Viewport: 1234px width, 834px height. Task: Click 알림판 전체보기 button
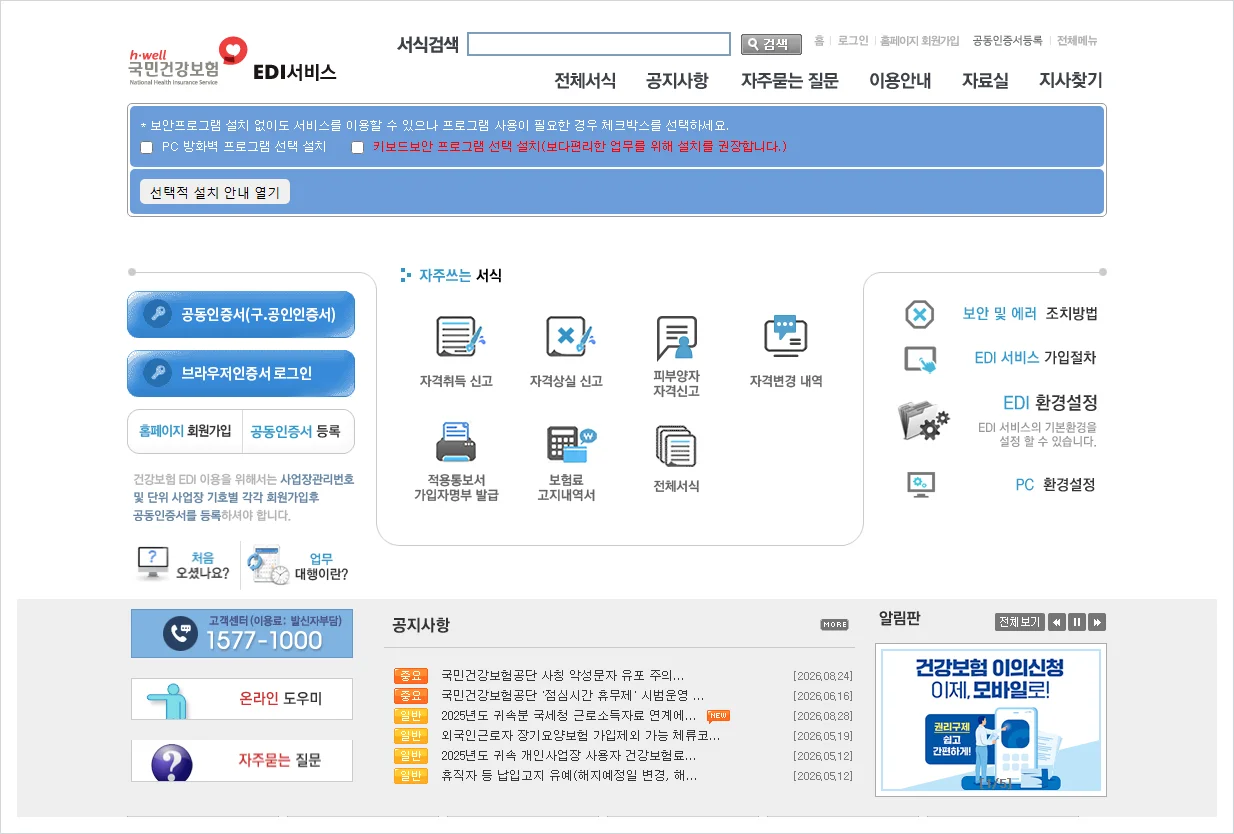(1020, 622)
